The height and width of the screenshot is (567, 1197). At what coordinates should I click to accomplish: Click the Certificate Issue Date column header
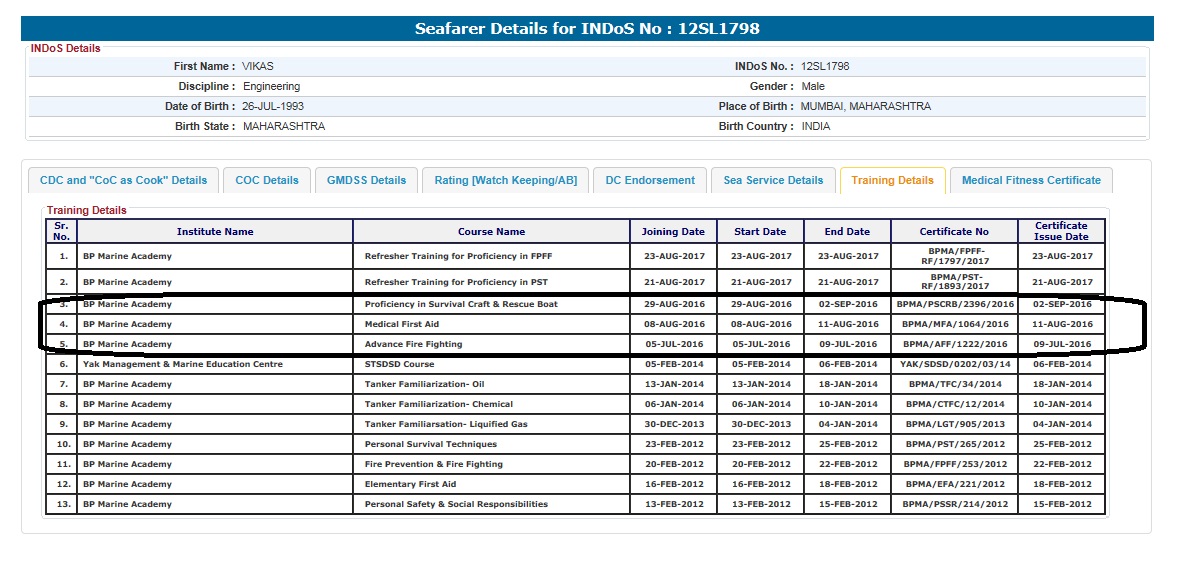(1061, 231)
